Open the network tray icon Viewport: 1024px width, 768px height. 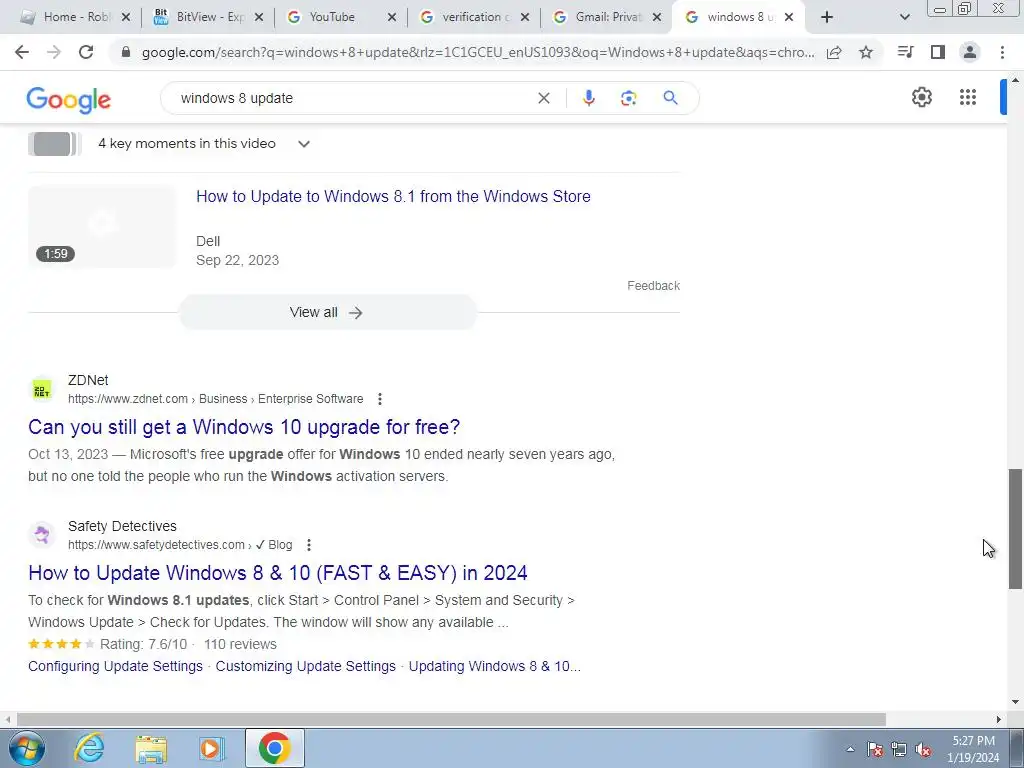pos(899,750)
